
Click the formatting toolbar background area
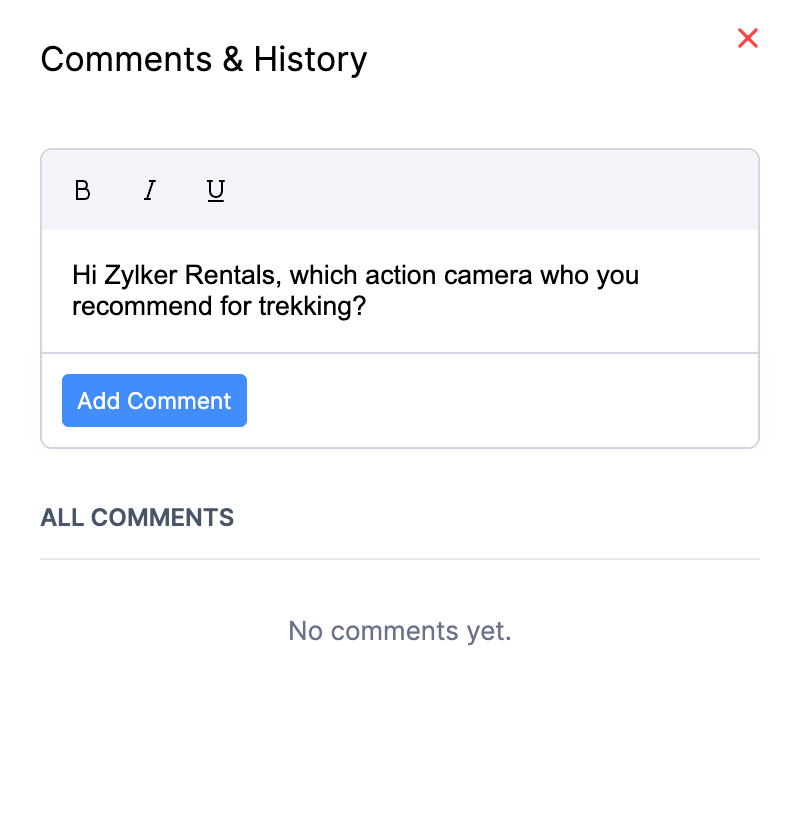(450, 190)
